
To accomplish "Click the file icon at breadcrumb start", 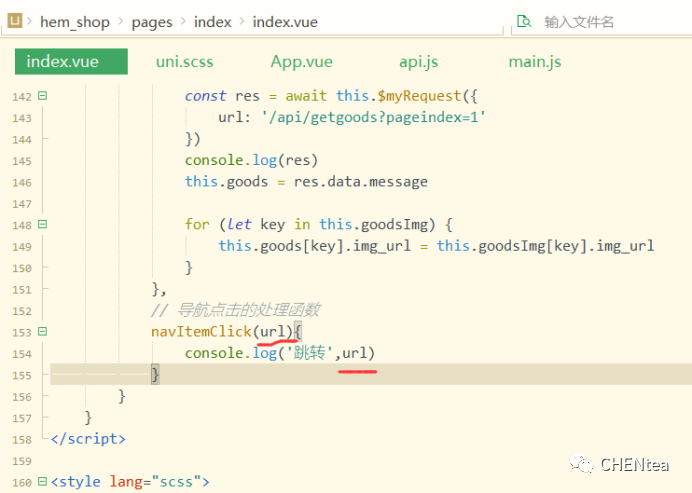I will pos(16,21).
